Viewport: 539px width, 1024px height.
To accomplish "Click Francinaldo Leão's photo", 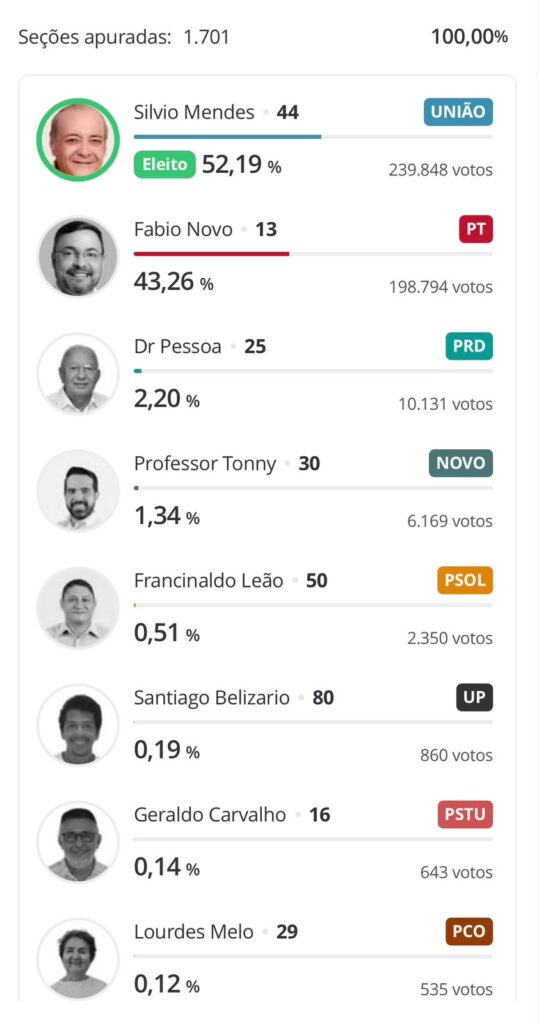I will pyautogui.click(x=78, y=607).
